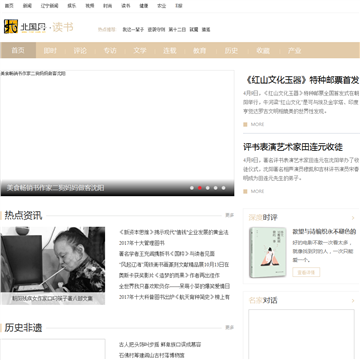Open the empty image box under 名家对话
The height and width of the screenshot is (360, 360).
(301, 334)
